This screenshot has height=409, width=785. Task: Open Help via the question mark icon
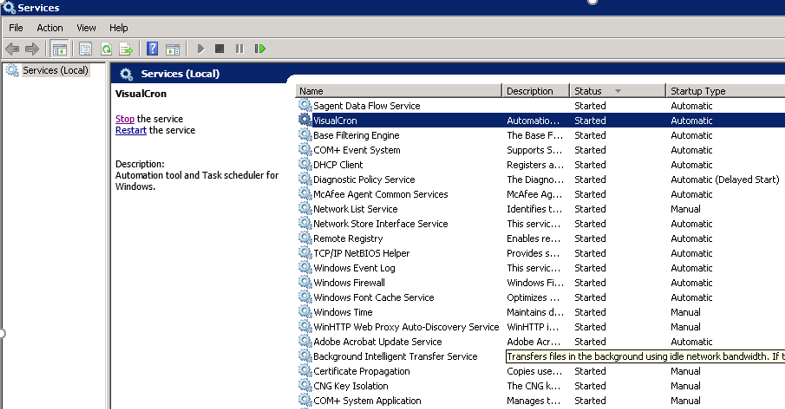point(152,48)
